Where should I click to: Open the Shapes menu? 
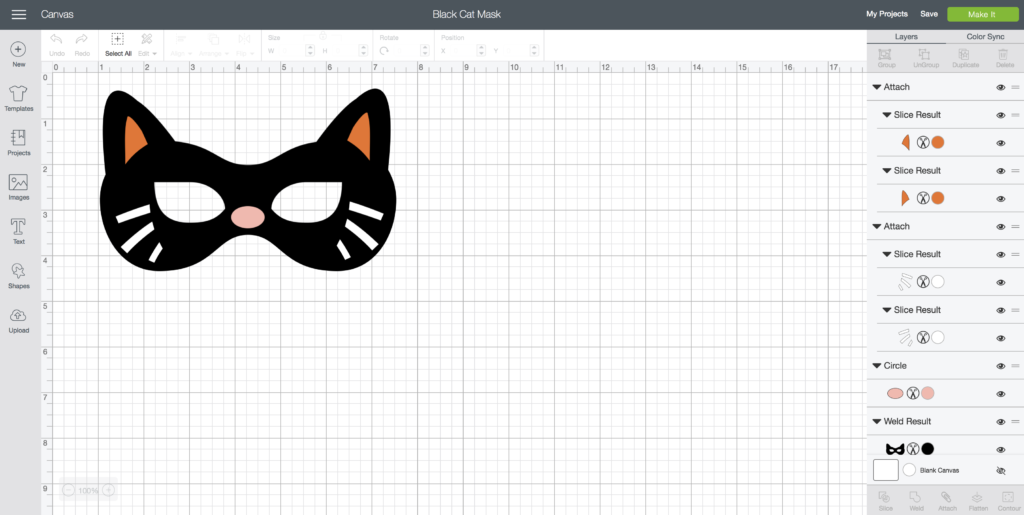pyautogui.click(x=18, y=275)
